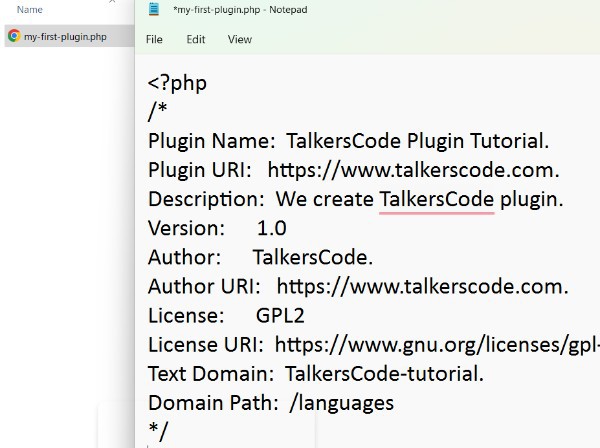Select my-first-plugin.php file in the list

(x=69, y=36)
